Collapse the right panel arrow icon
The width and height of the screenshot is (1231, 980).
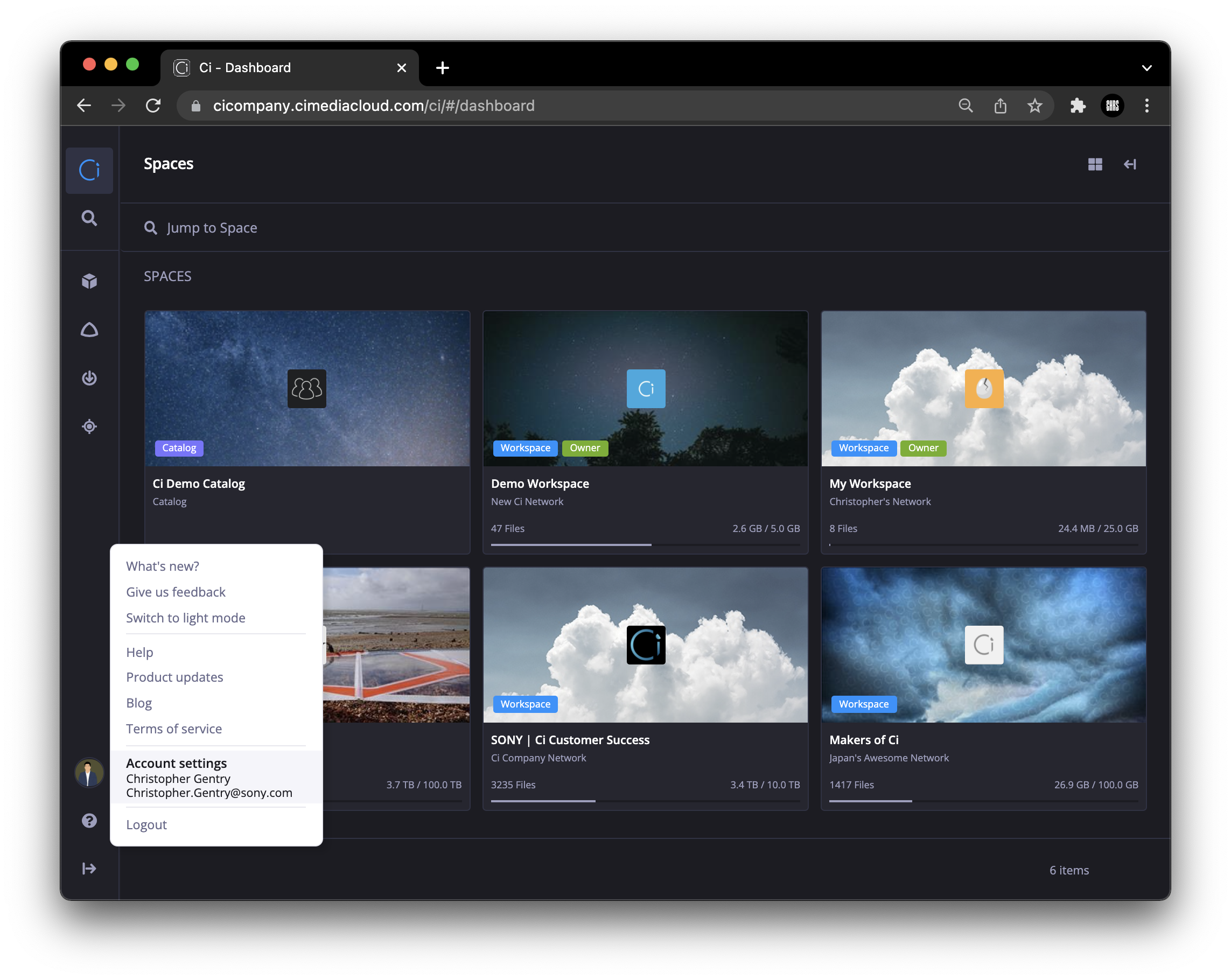[x=1130, y=164]
